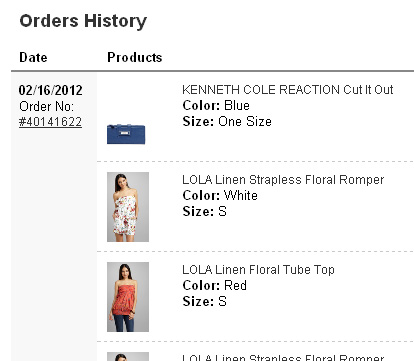Click 'Size: S' under the tube top

point(205,301)
